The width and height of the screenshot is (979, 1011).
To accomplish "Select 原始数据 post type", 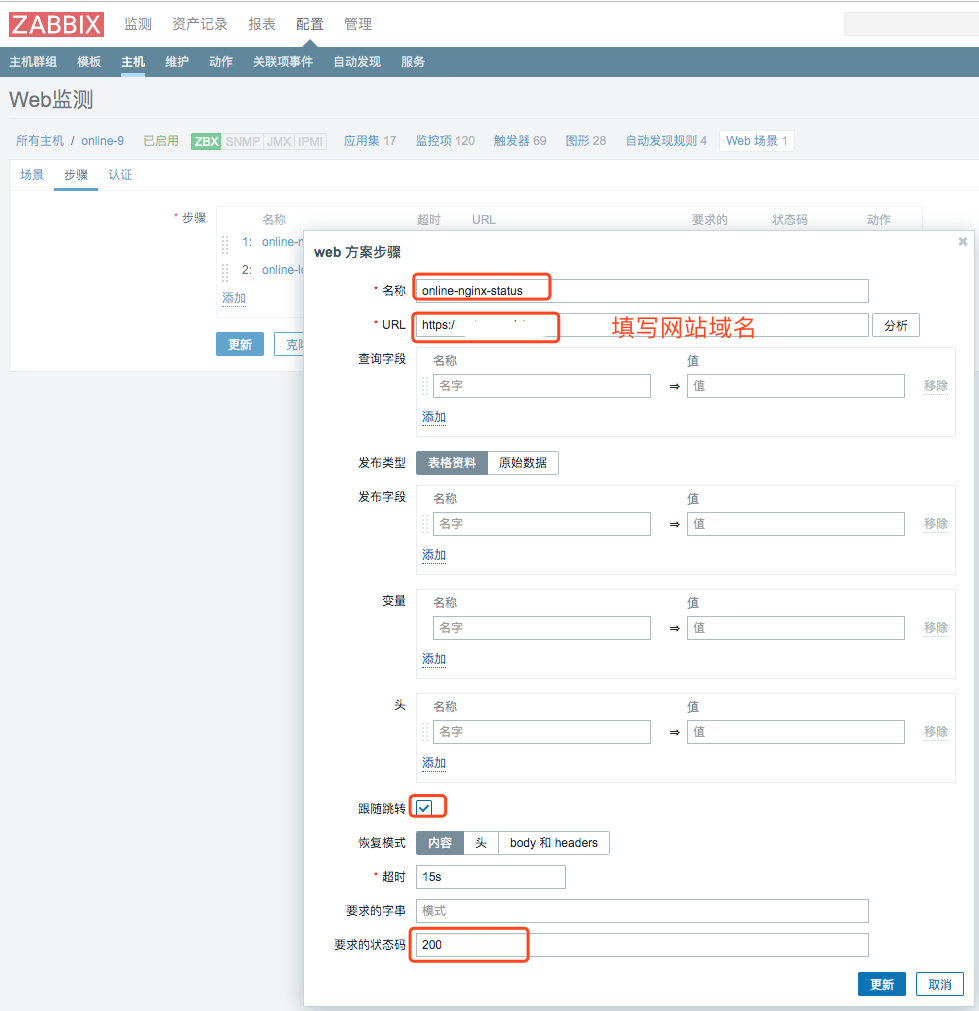I will (x=523, y=463).
